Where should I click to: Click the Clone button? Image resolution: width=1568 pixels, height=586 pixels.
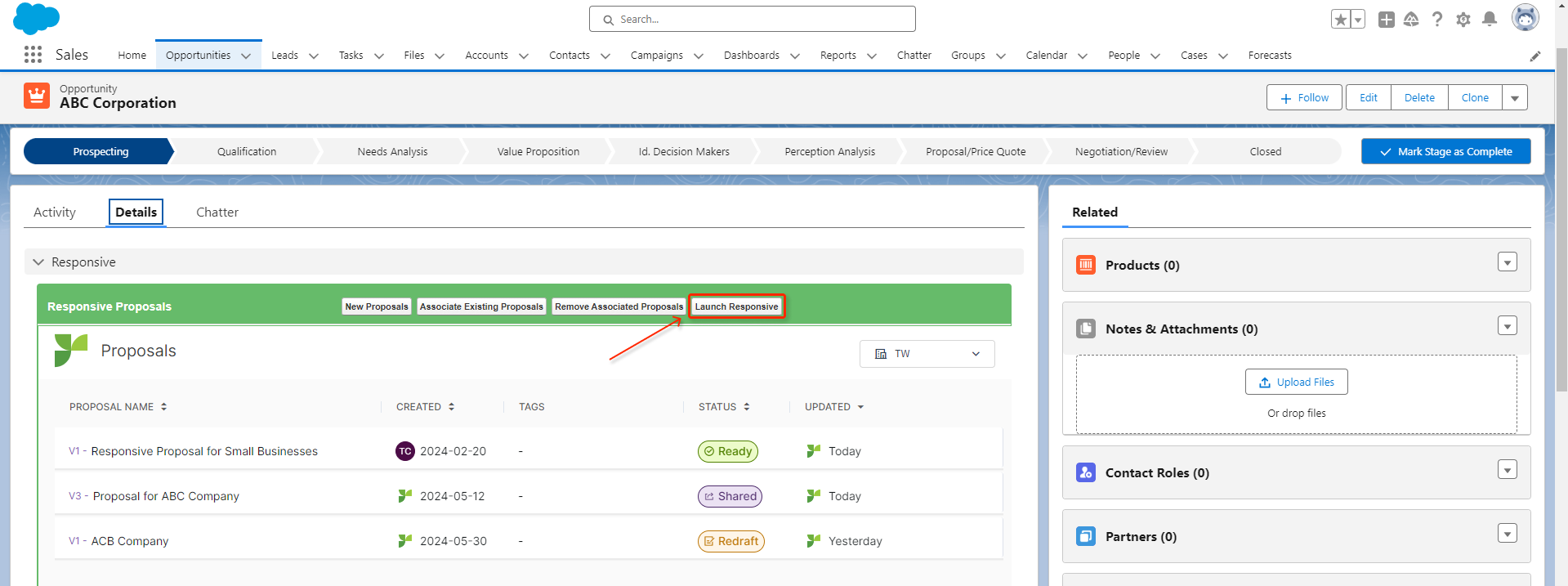pyautogui.click(x=1475, y=97)
